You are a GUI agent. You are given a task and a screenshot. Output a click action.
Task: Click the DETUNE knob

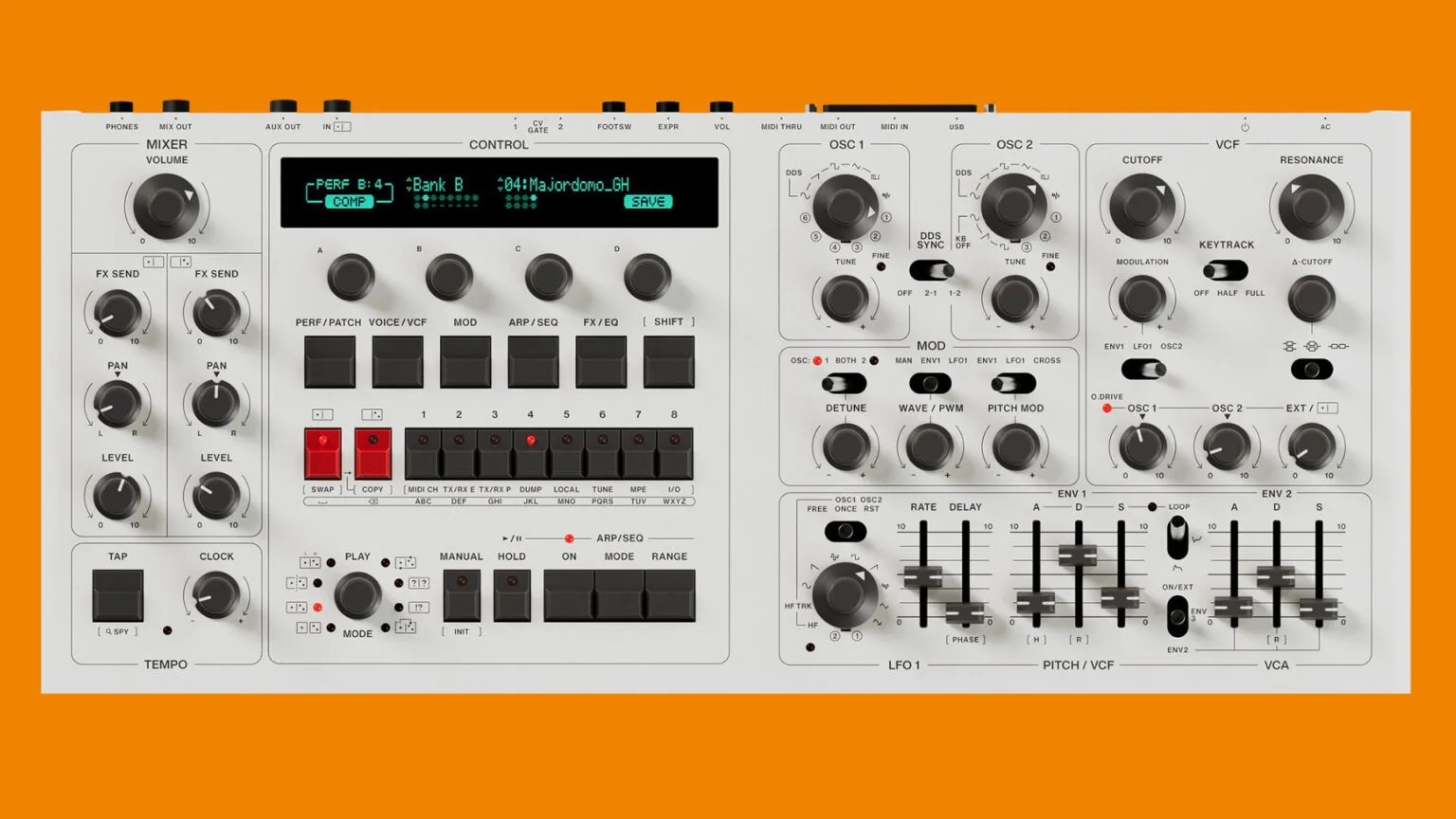click(x=846, y=446)
